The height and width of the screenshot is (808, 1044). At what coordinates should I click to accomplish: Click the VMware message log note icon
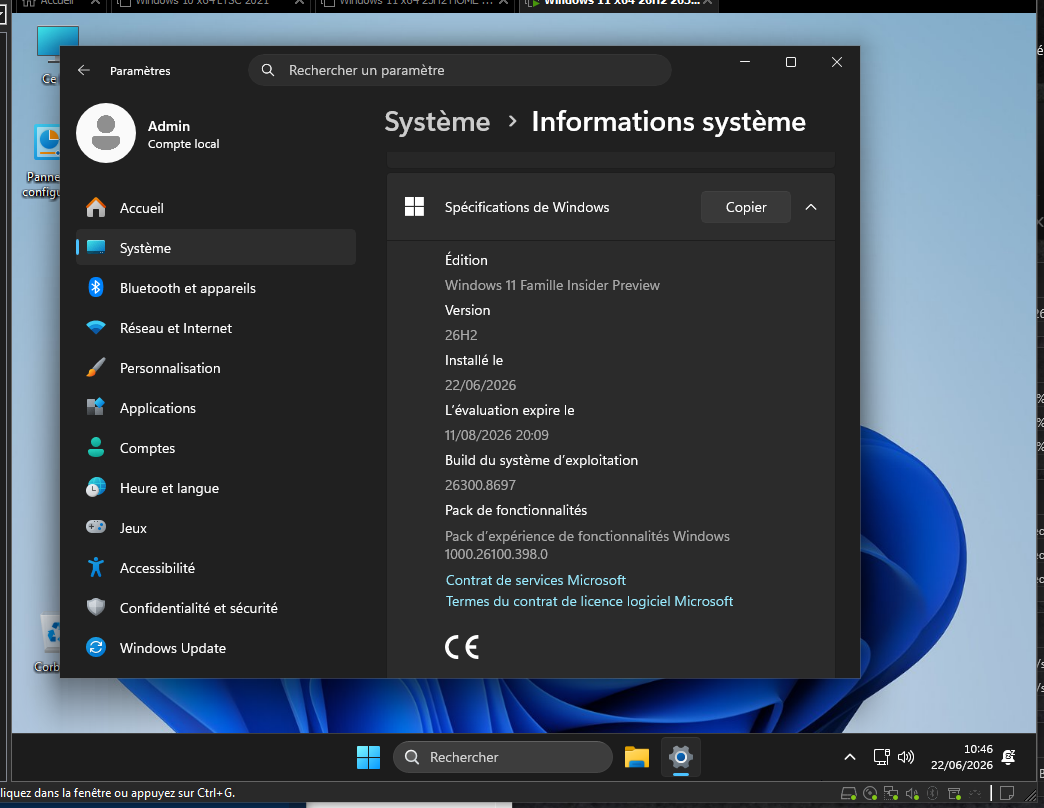(x=1007, y=793)
